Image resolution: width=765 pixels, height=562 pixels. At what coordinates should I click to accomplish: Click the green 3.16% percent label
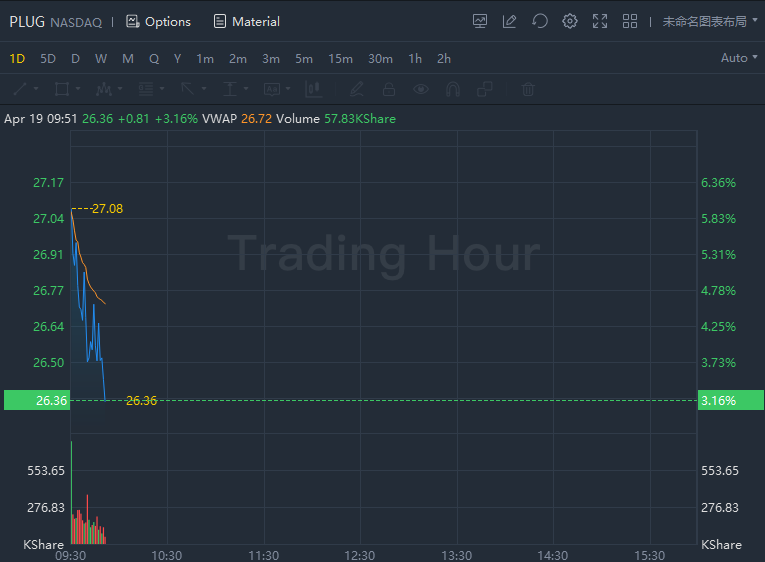pos(730,400)
